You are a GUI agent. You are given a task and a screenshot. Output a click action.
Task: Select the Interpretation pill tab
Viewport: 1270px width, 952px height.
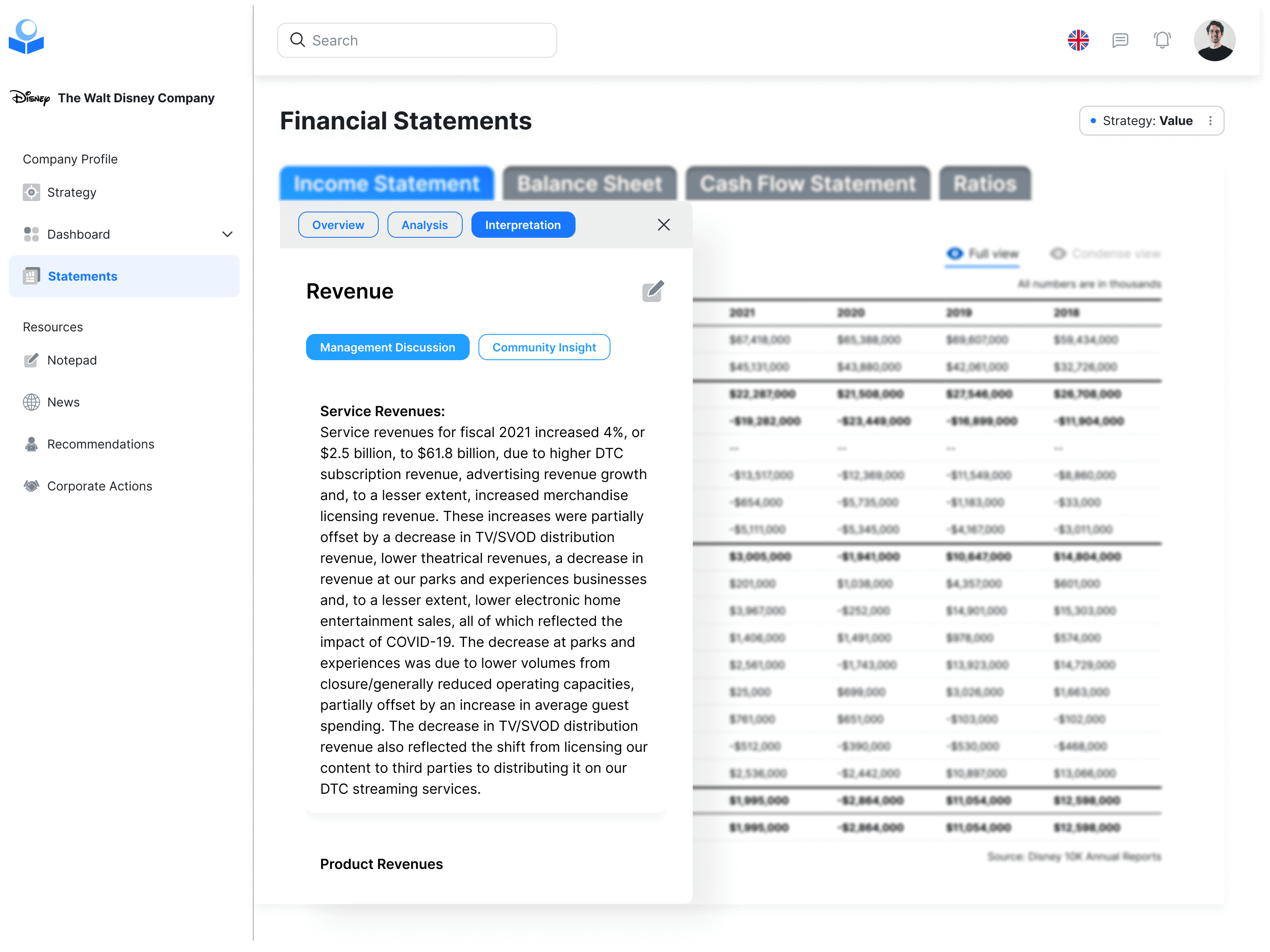(x=523, y=225)
